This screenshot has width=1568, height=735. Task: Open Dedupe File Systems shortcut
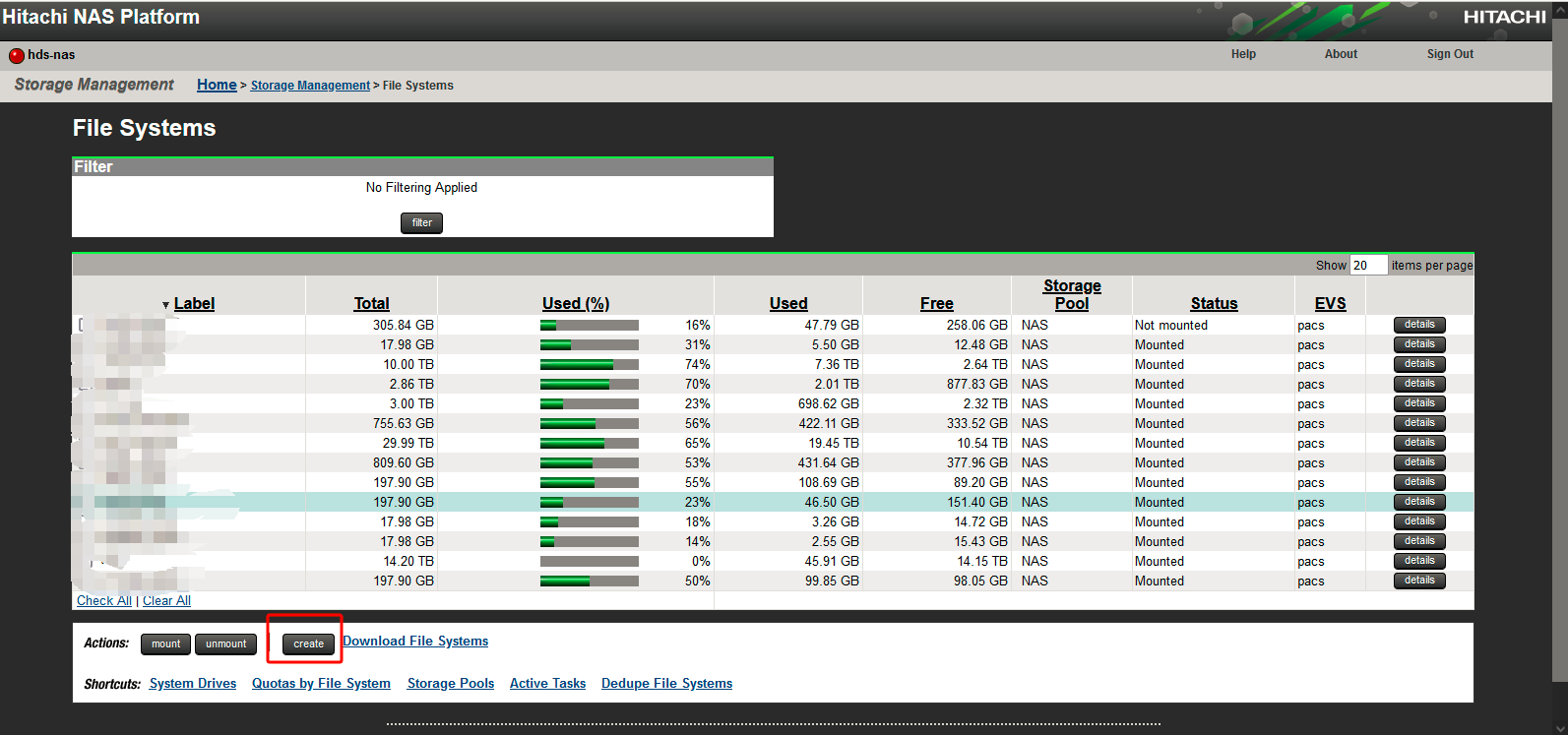(x=666, y=683)
